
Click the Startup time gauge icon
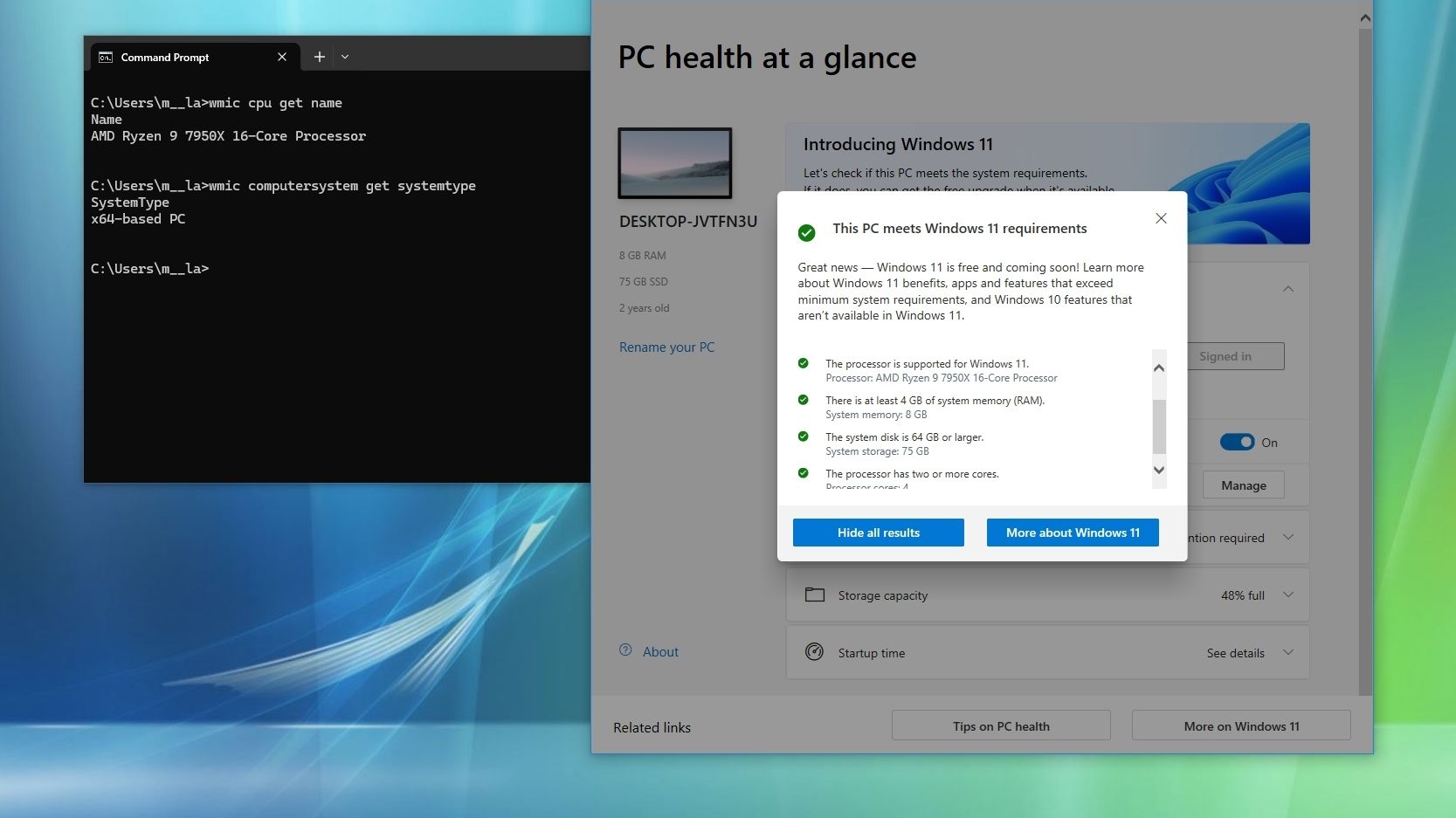pos(814,652)
